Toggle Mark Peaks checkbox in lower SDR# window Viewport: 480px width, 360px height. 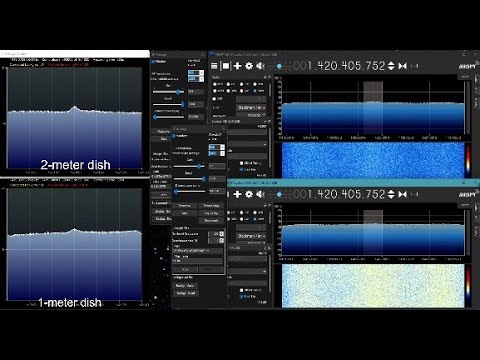click(x=241, y=290)
